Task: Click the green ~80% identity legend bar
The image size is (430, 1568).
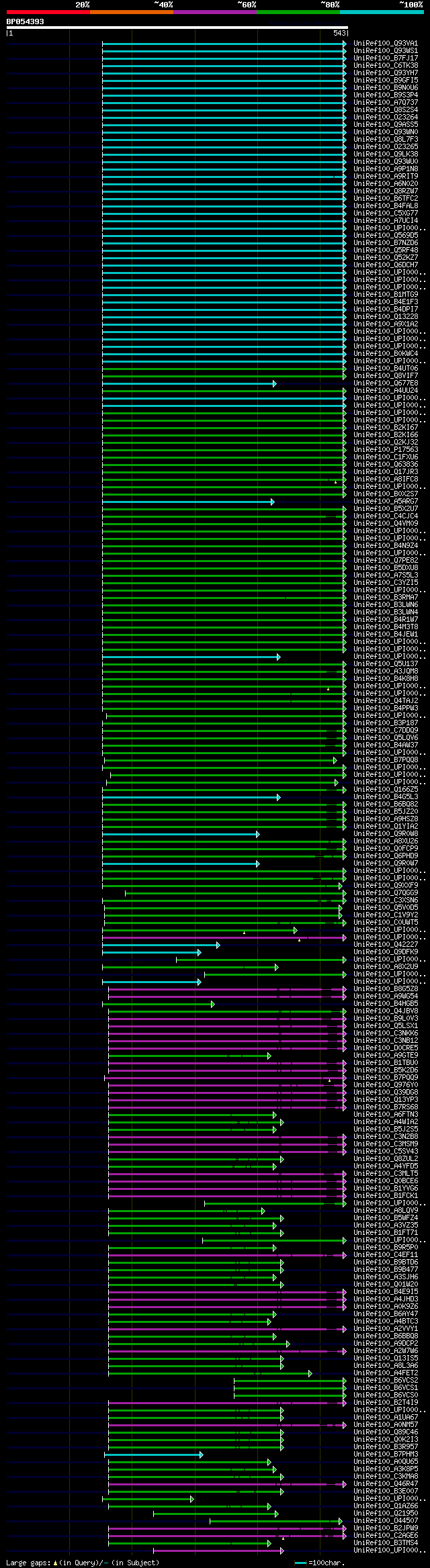Action: click(x=298, y=12)
